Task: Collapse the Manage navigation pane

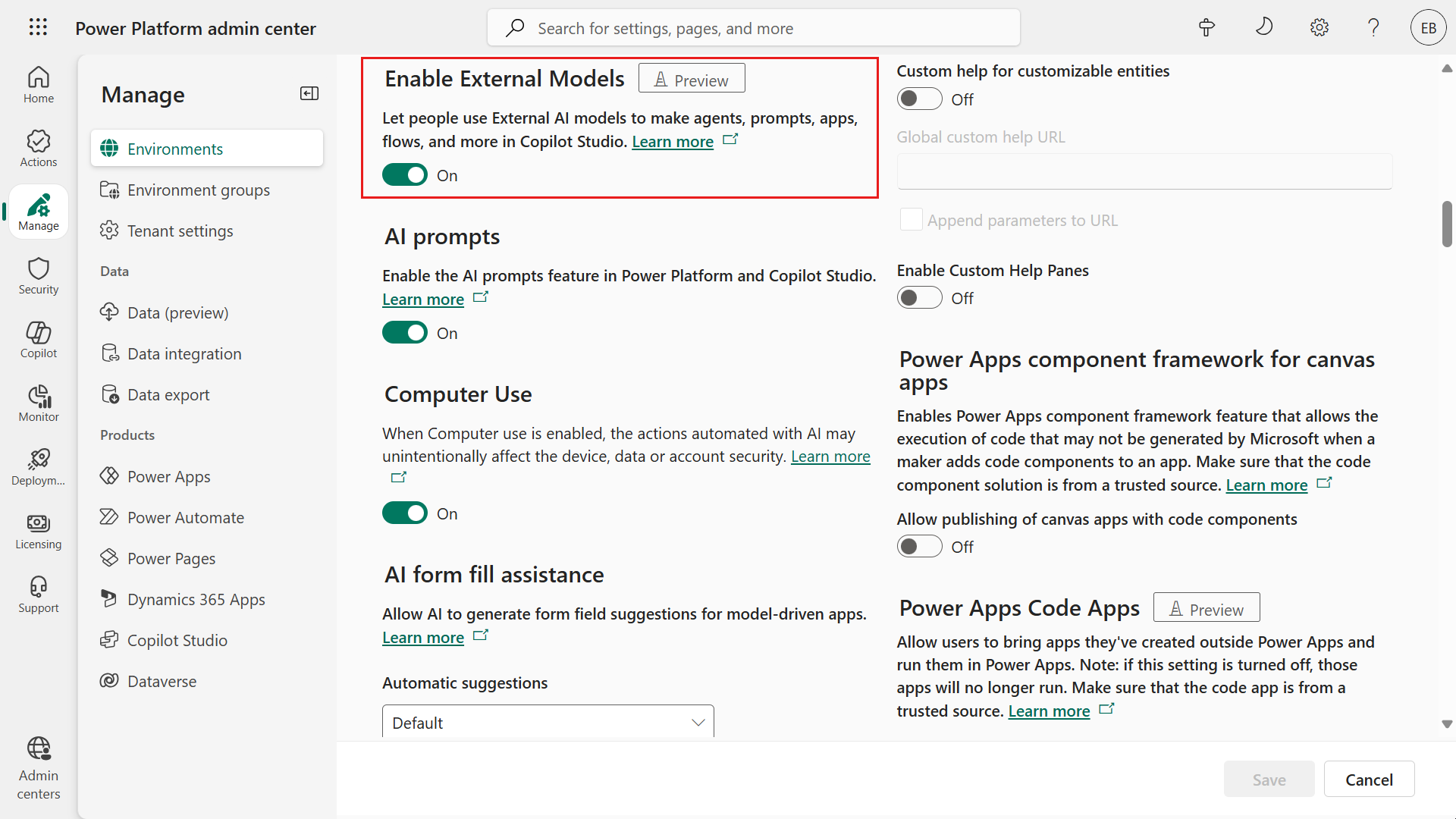Action: tap(309, 93)
